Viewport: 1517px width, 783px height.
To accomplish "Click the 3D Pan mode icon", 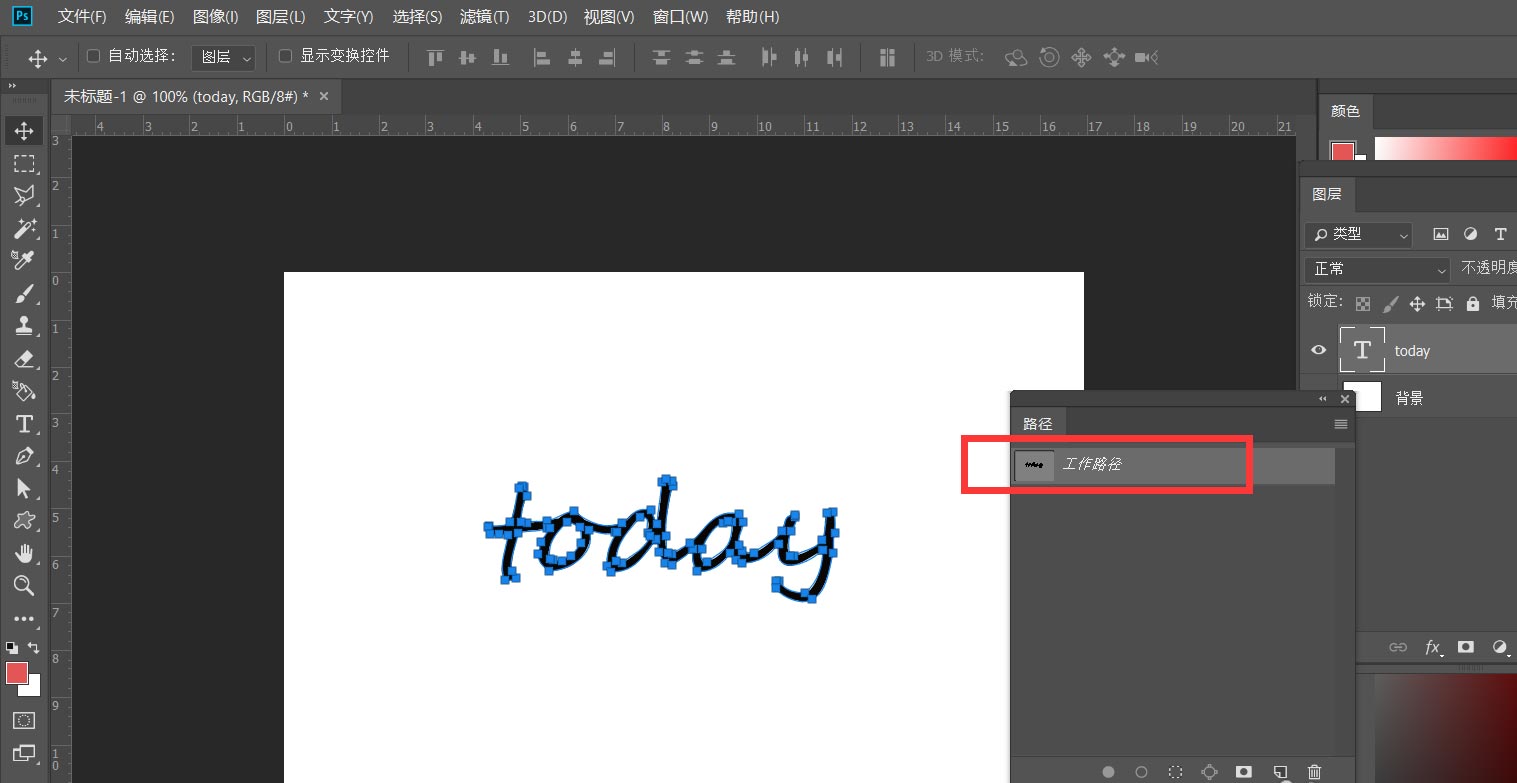I will pyautogui.click(x=1081, y=57).
